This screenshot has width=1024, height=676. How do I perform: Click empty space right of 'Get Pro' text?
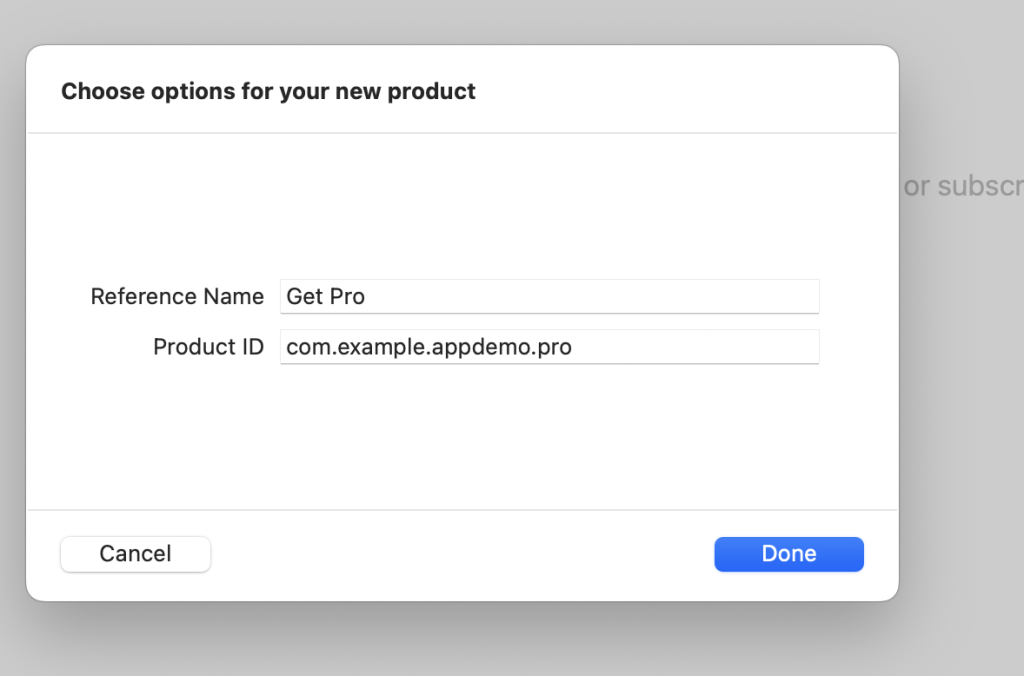coord(600,297)
